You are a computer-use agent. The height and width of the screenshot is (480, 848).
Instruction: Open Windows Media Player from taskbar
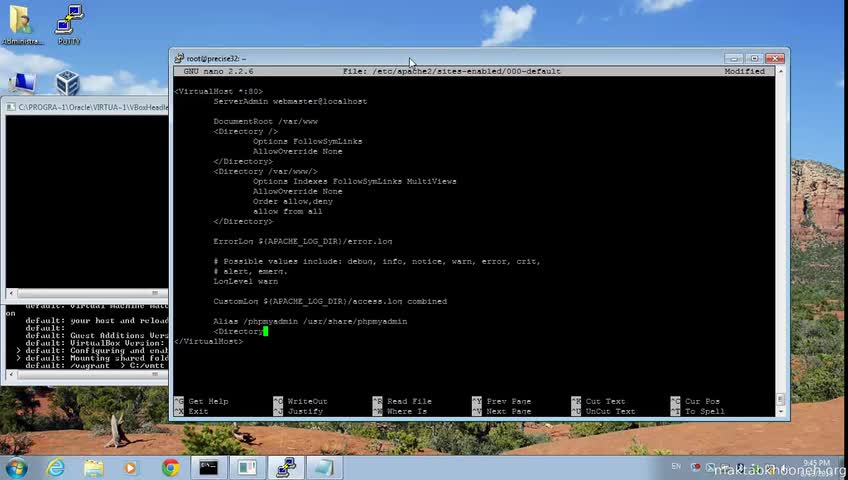pyautogui.click(x=130, y=468)
